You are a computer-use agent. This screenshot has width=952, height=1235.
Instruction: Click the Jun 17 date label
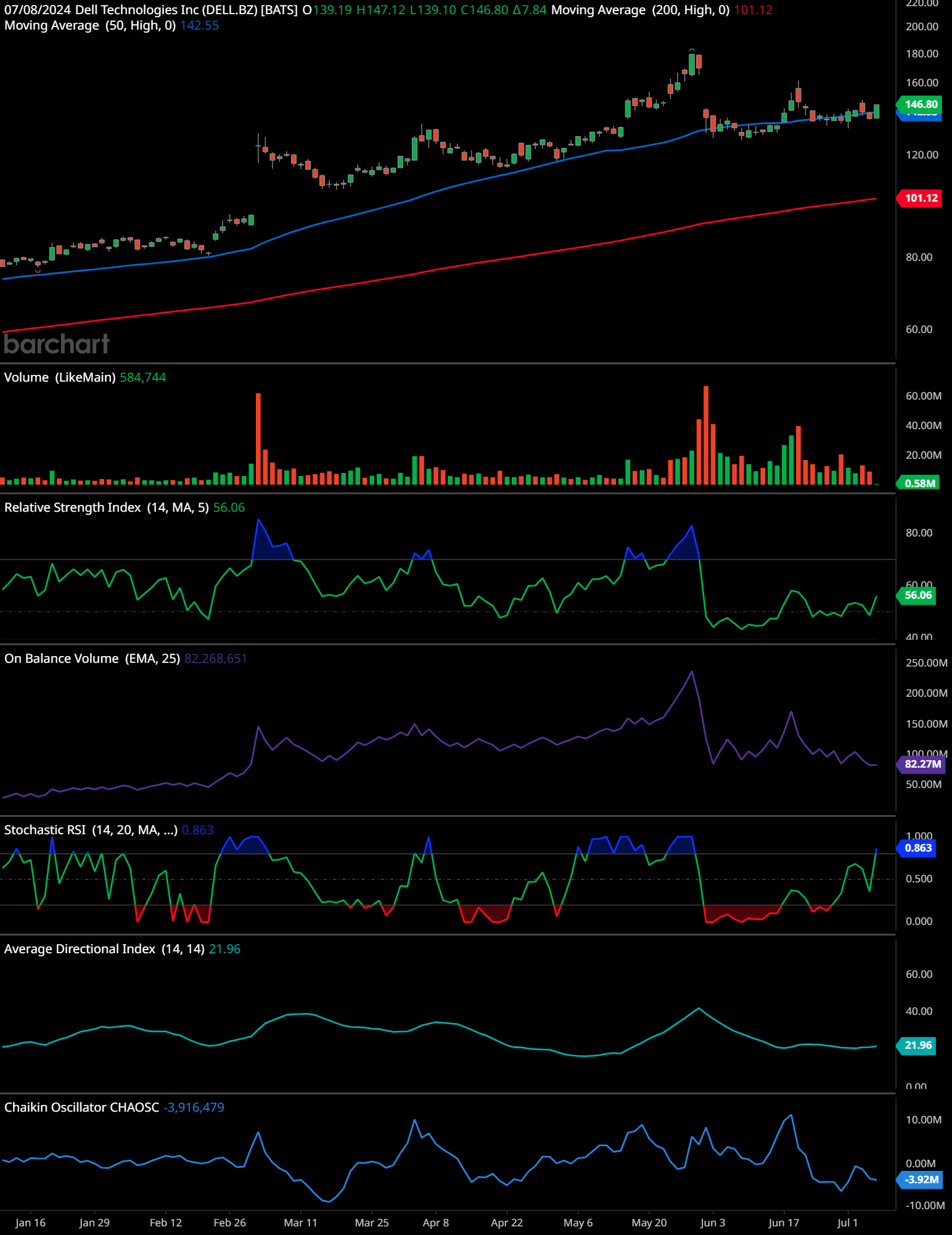[784, 1223]
